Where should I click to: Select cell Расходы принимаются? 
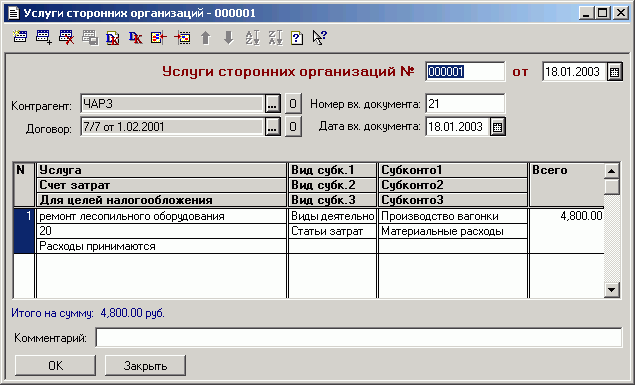click(161, 246)
